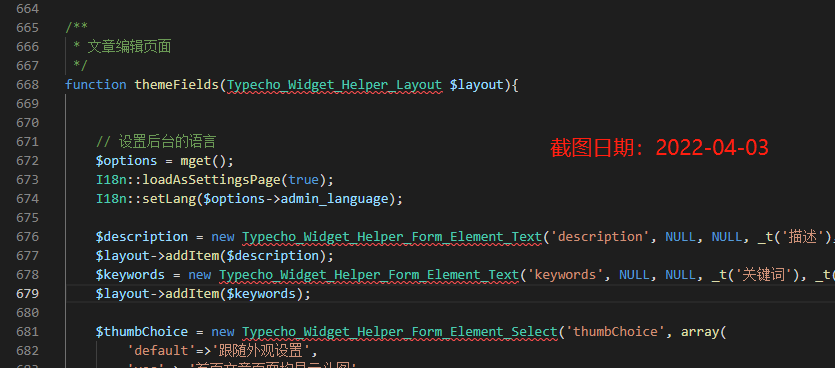Place cursor on themeFields function name
Image resolution: width=835 pixels, height=368 pixels.
point(177,85)
